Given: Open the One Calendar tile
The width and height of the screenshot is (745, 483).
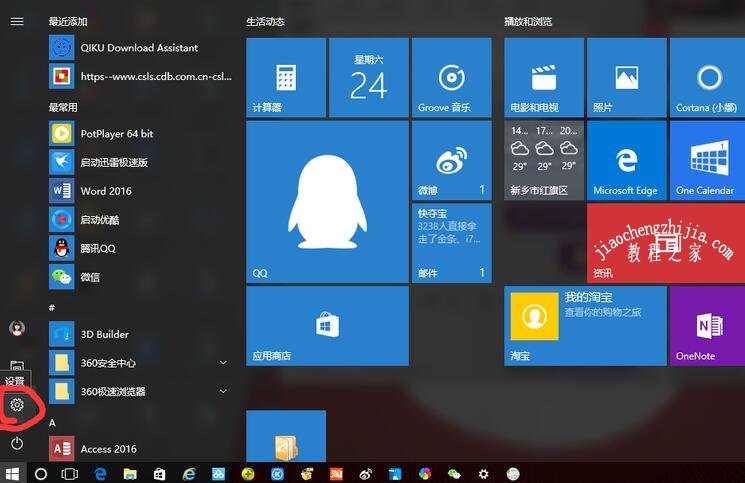Looking at the screenshot, I should point(707,160).
